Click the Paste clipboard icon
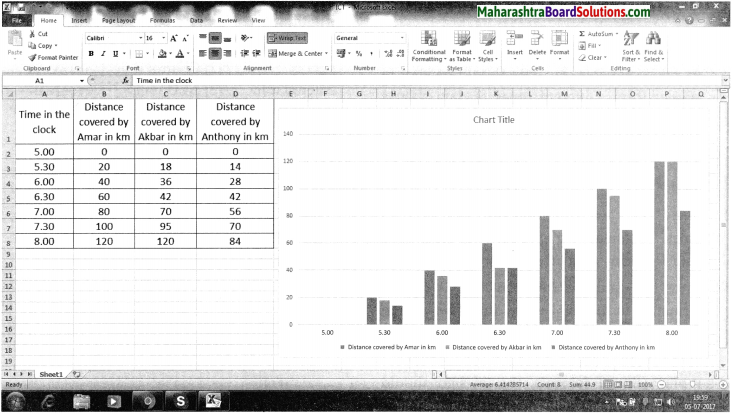This screenshot has width=732, height=414. point(15,40)
